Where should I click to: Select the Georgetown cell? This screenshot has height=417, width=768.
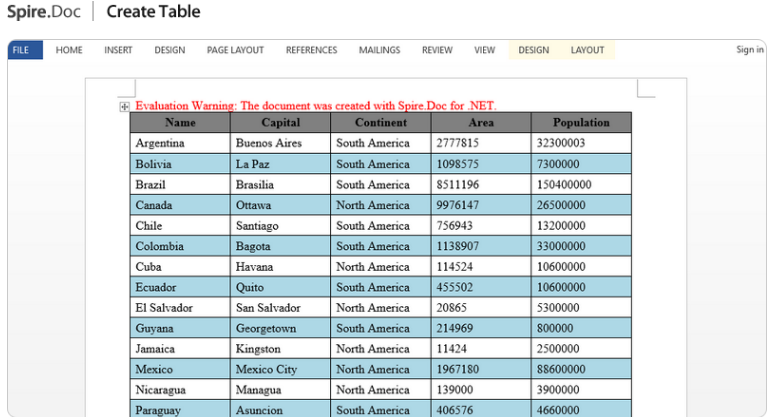click(x=281, y=328)
